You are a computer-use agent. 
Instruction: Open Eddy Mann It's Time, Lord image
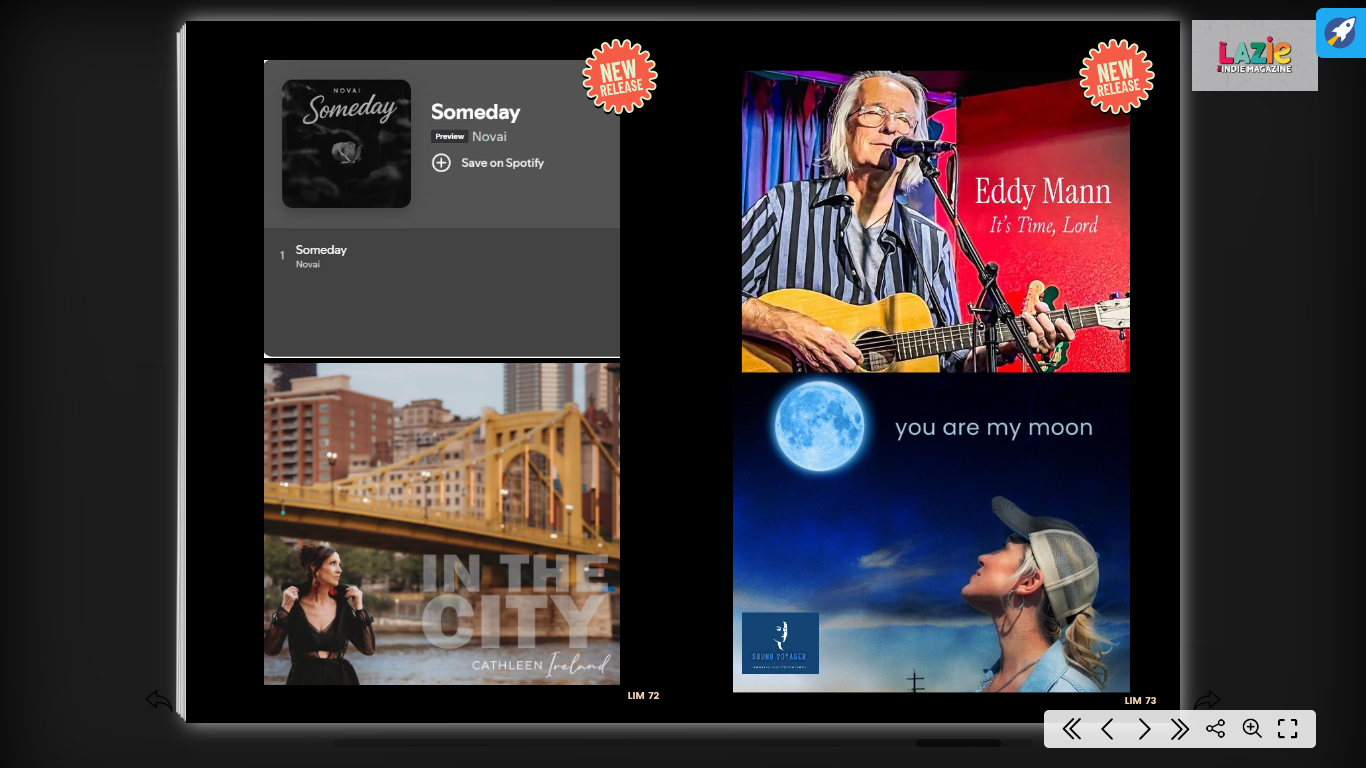935,221
